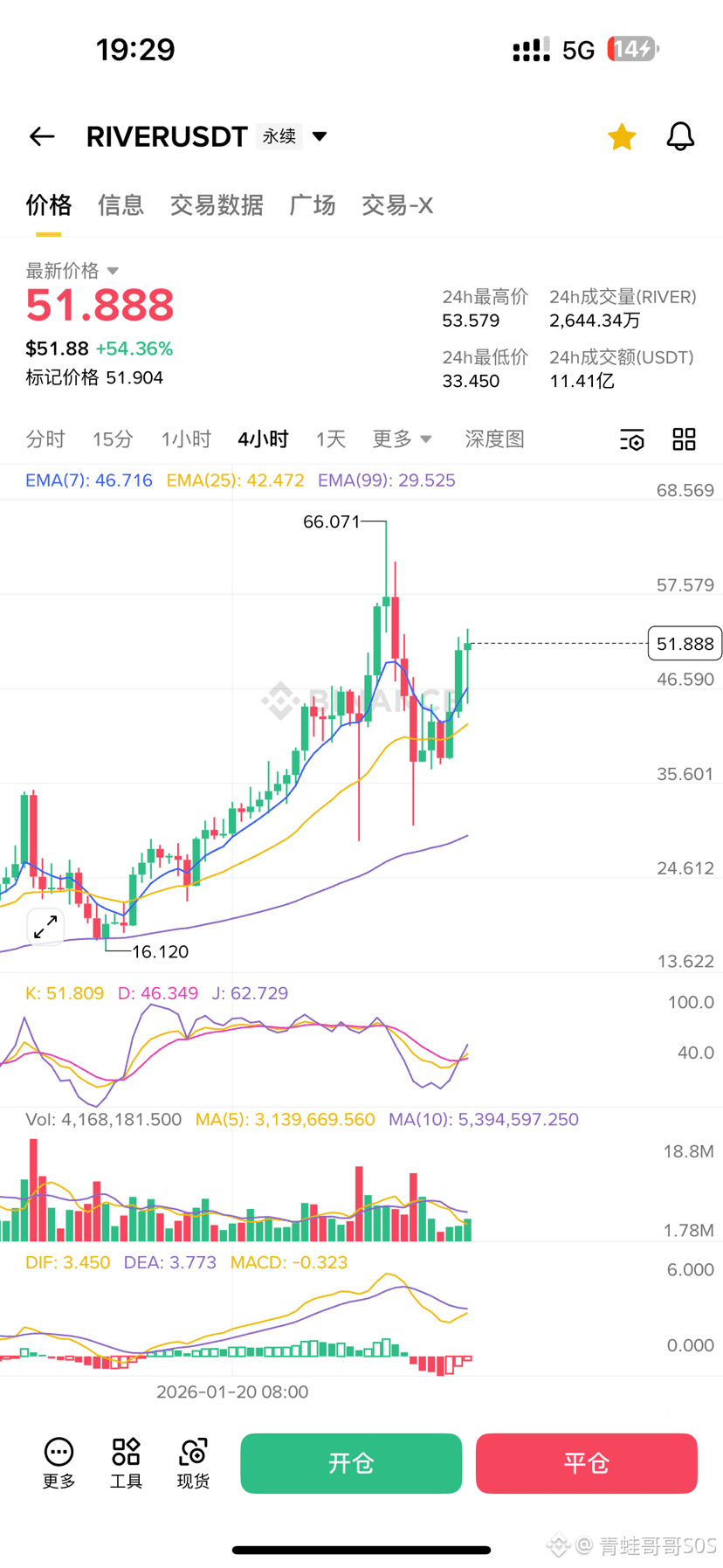Toggle the yellow favorite star
723x1568 pixels.
(622, 137)
